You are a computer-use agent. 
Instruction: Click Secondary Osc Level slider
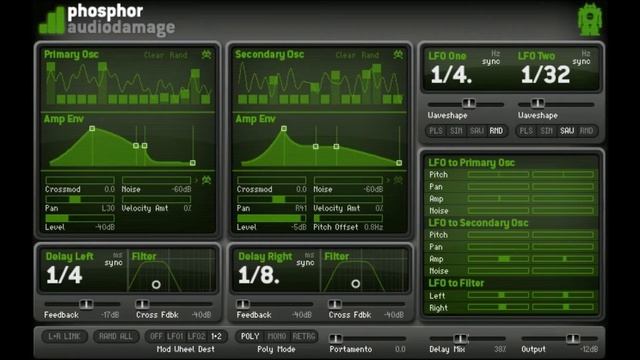[x=271, y=218]
